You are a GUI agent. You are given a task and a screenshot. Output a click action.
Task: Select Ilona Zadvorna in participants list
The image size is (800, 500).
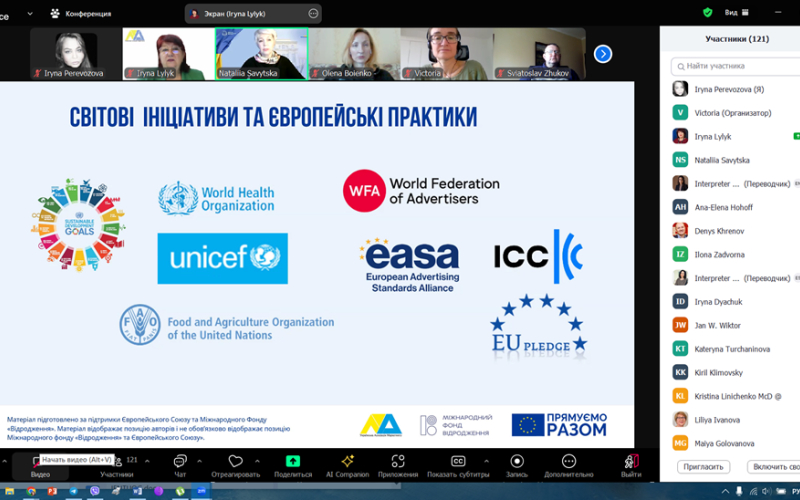click(x=733, y=255)
